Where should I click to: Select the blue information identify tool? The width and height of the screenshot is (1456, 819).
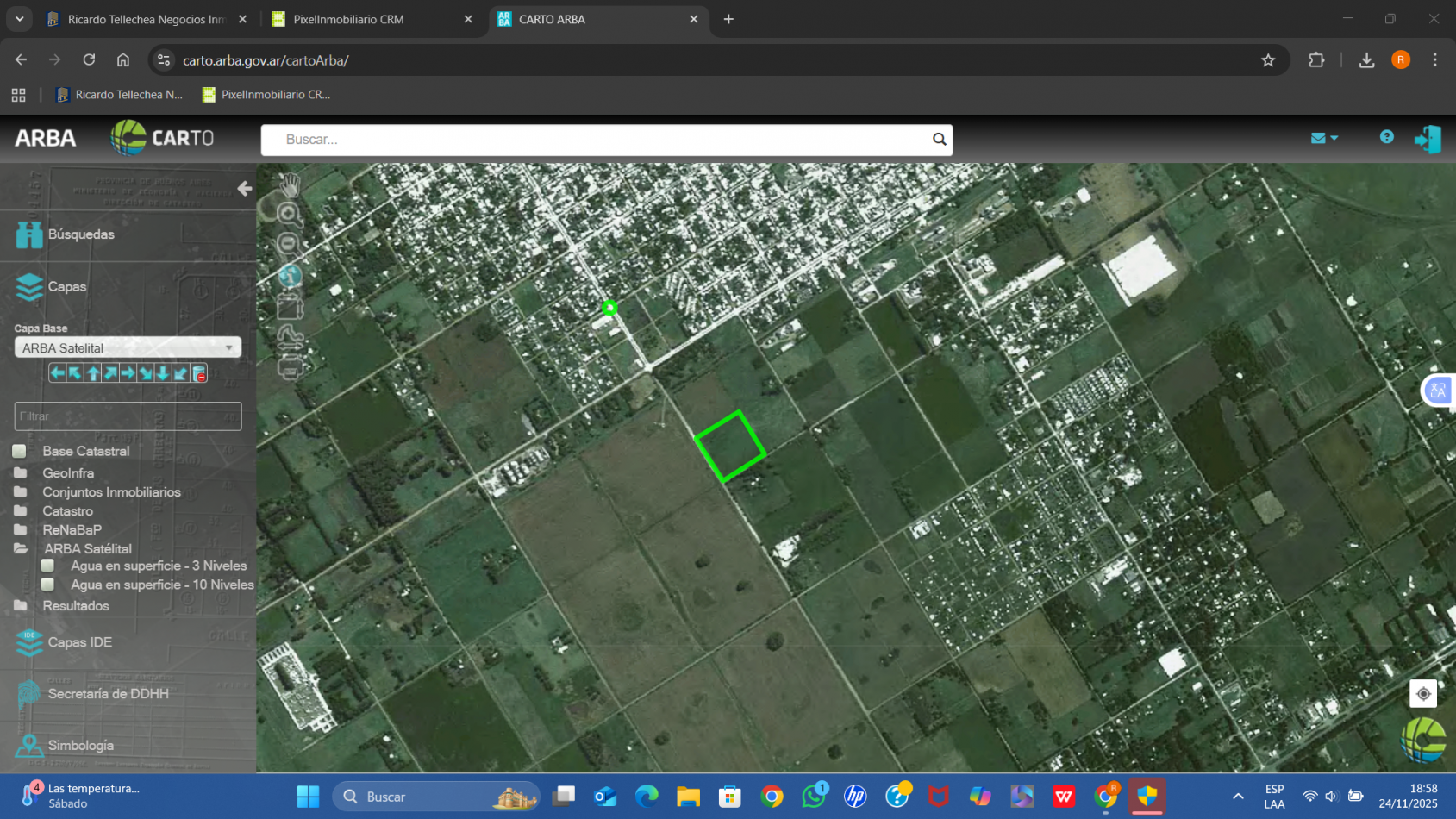point(290,276)
